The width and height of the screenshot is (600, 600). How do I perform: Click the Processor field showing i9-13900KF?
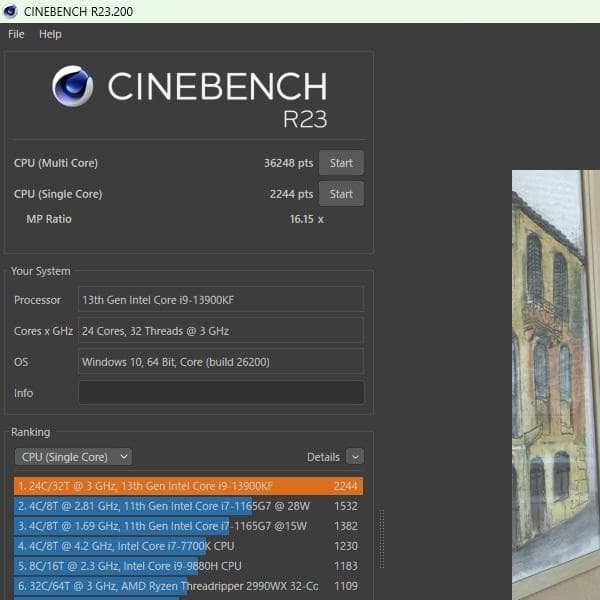(221, 300)
